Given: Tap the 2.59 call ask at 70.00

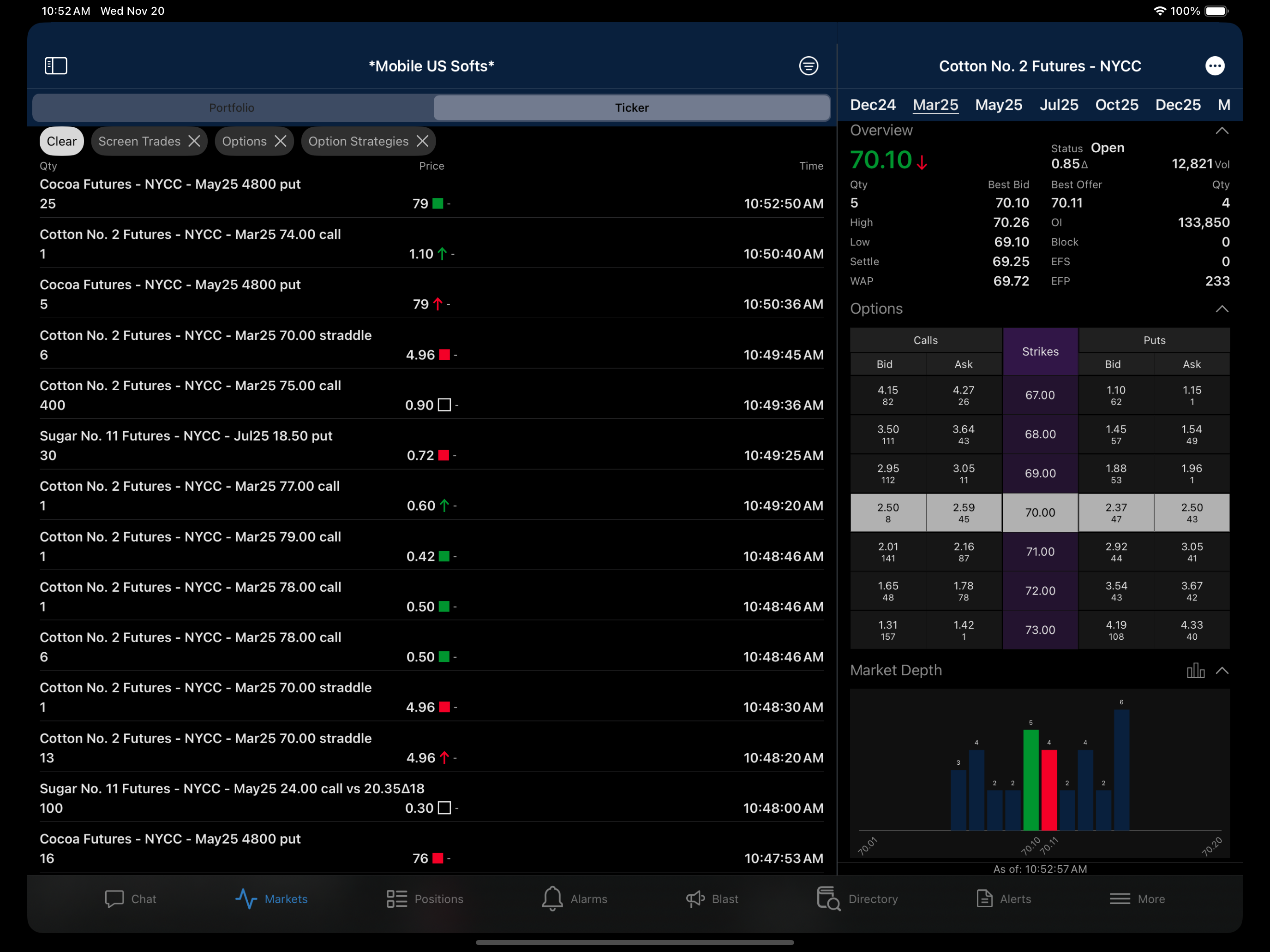Looking at the screenshot, I should 964,512.
